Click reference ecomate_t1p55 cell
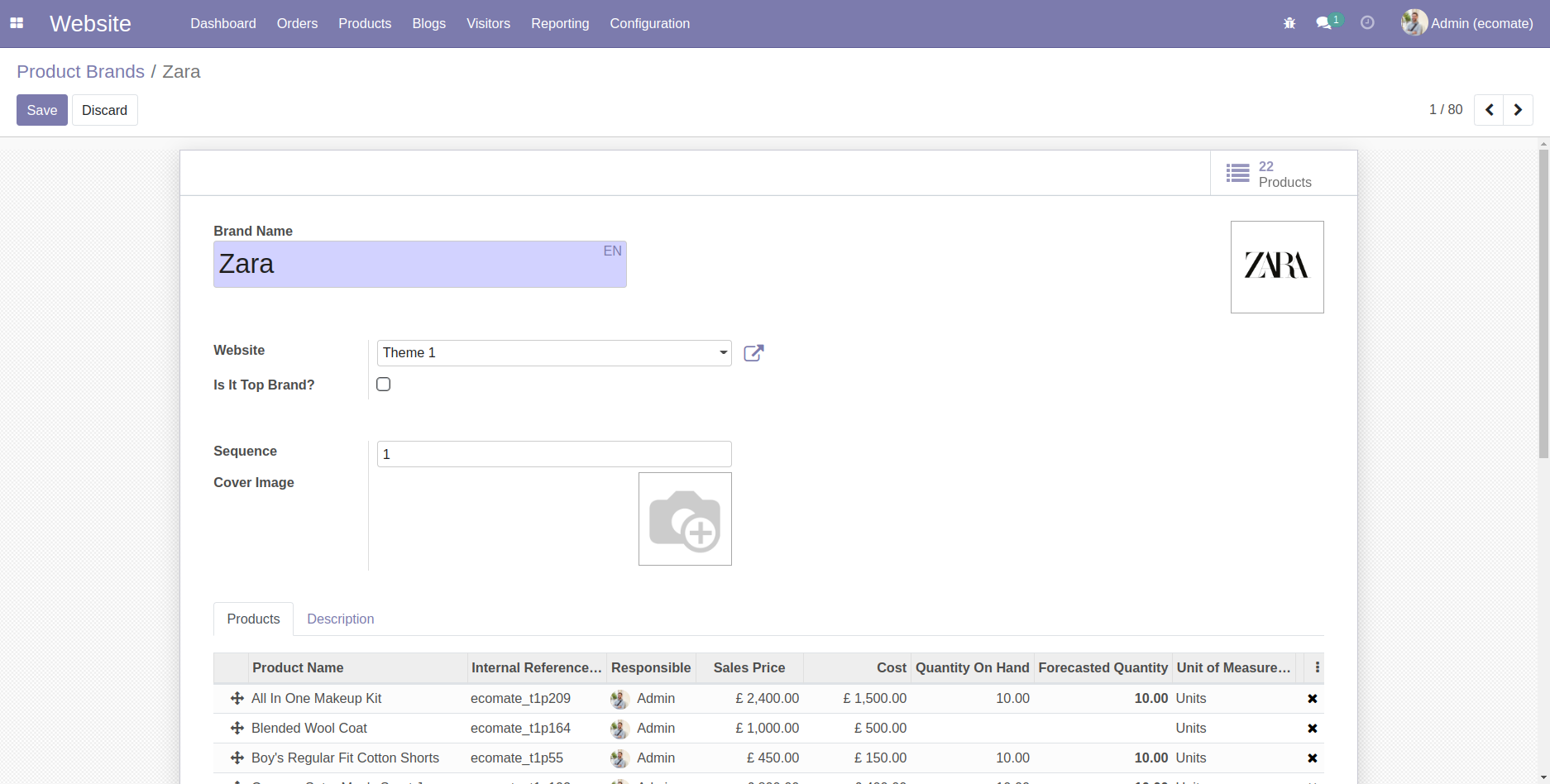 click(x=517, y=758)
